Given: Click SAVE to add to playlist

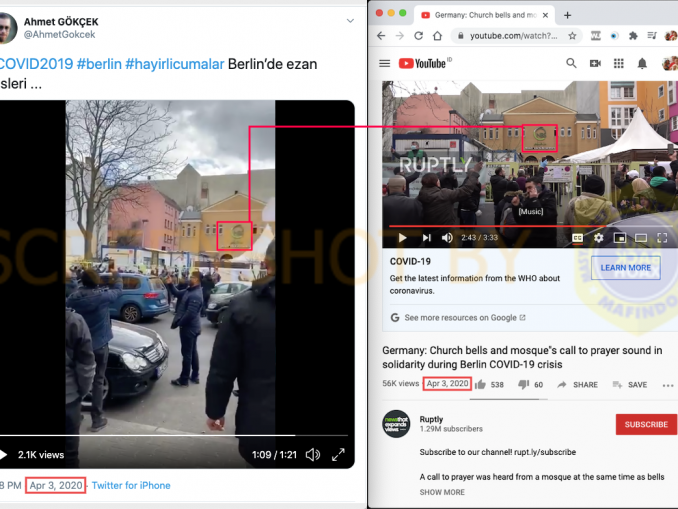Looking at the screenshot, I should (630, 384).
